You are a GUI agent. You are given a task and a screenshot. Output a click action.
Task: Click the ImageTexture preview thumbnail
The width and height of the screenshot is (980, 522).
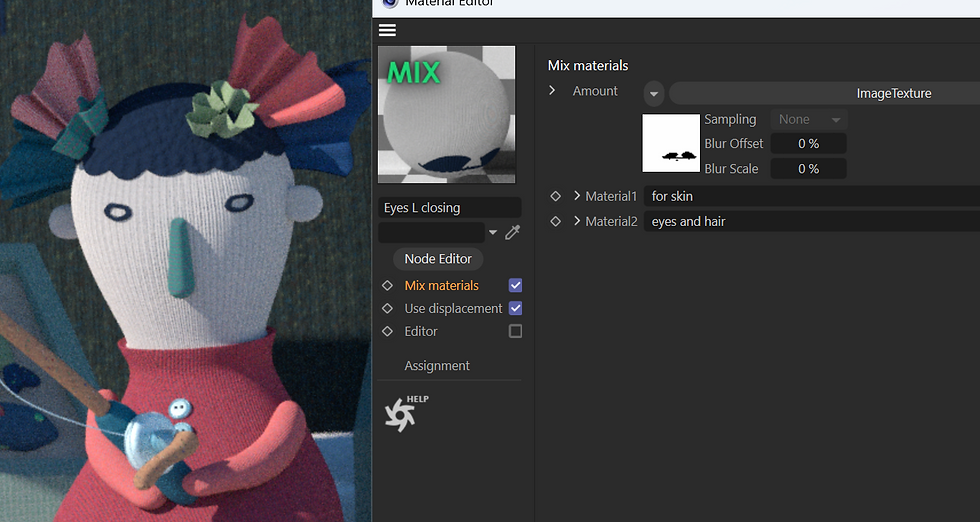pyautogui.click(x=671, y=143)
